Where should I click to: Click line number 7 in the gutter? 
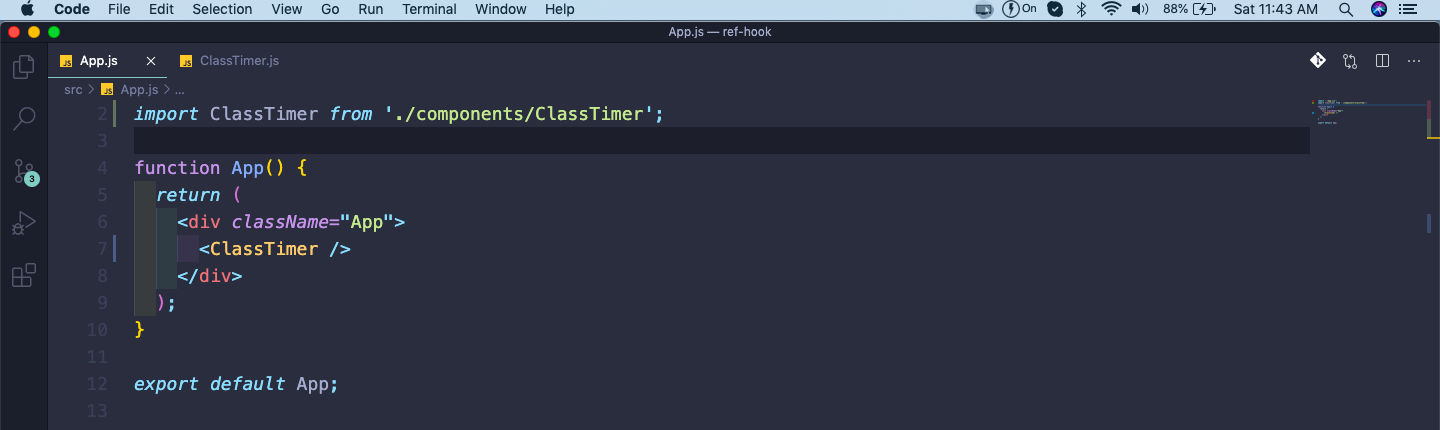pyautogui.click(x=102, y=248)
